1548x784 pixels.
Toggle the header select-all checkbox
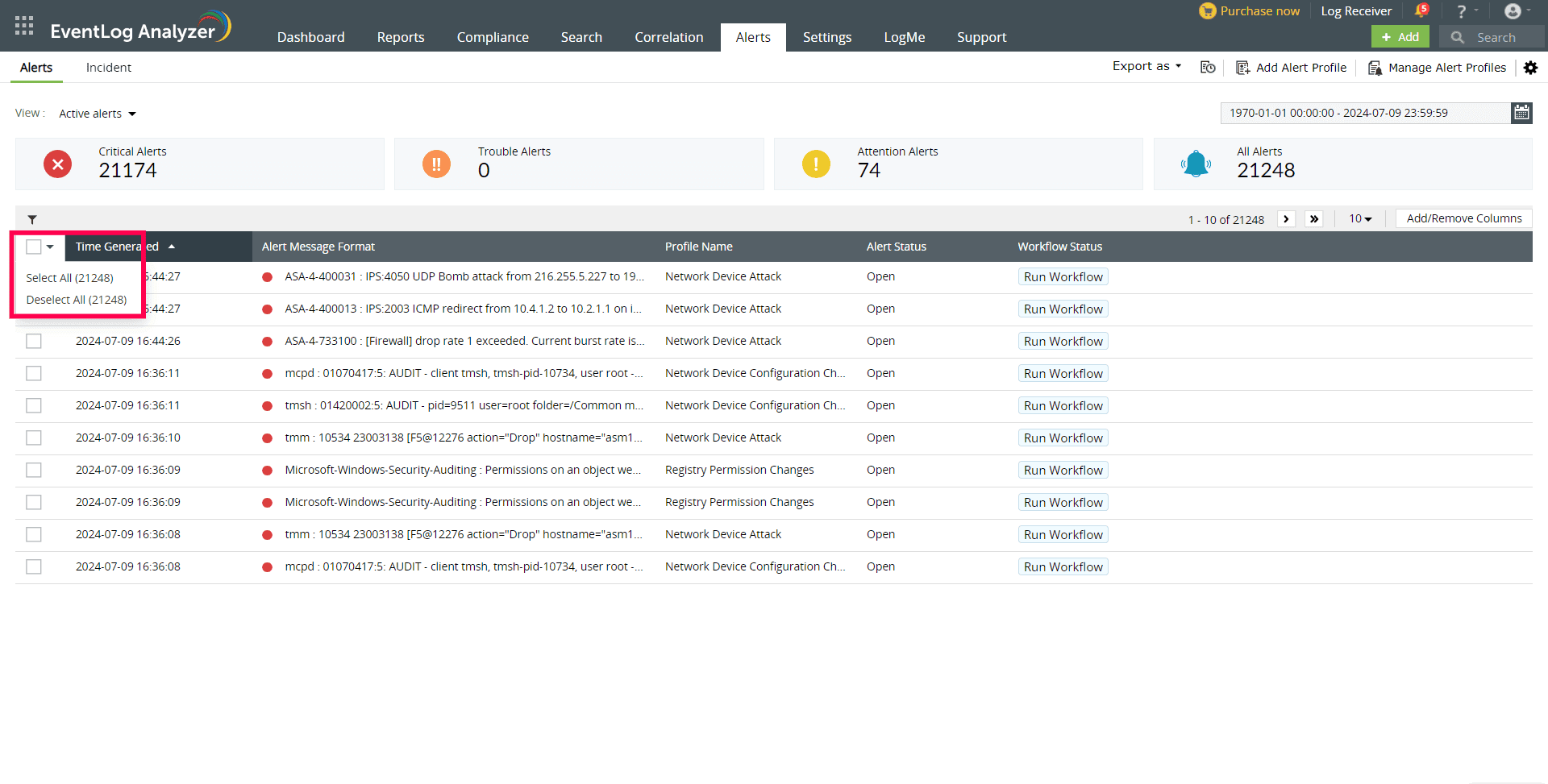[34, 247]
